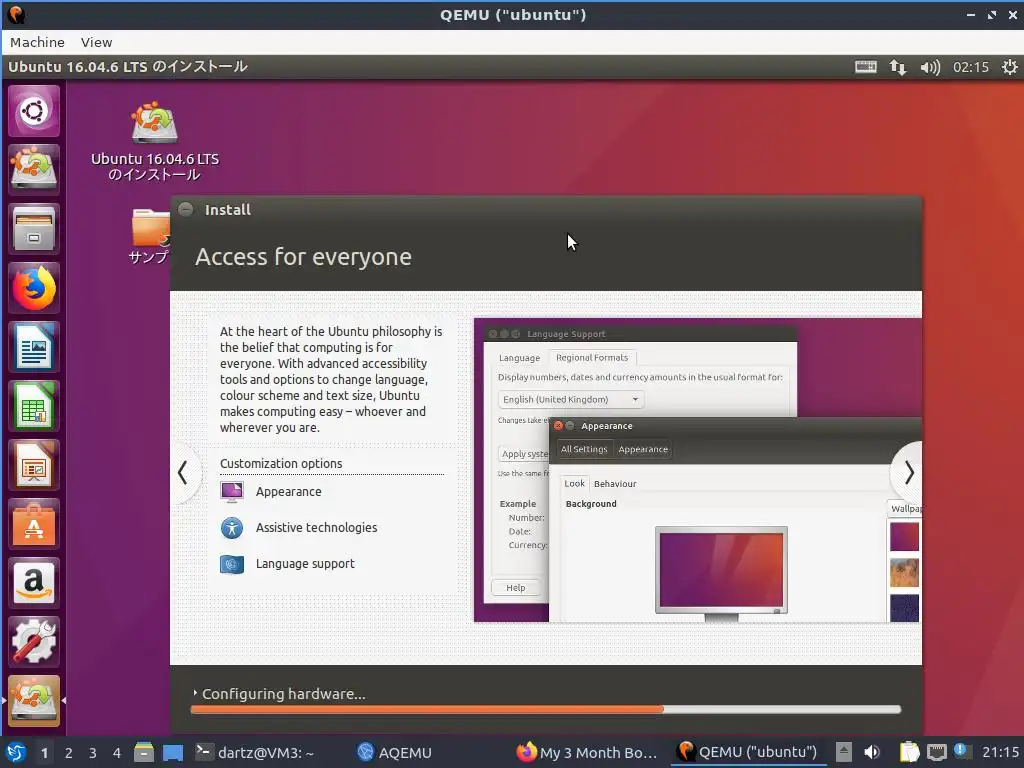This screenshot has width=1024, height=768.
Task: Open the English (United Kingdom) dropdown
Action: pyautogui.click(x=571, y=399)
